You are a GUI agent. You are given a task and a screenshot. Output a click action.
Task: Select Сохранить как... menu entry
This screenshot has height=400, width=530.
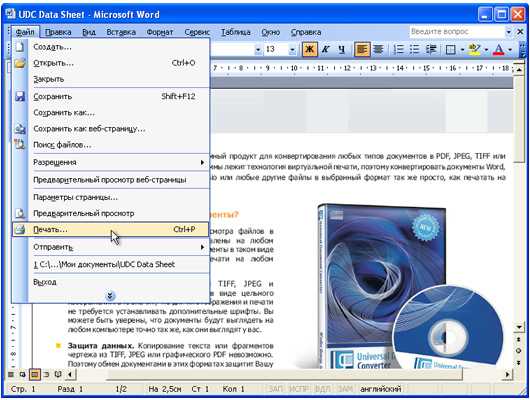coord(111,113)
